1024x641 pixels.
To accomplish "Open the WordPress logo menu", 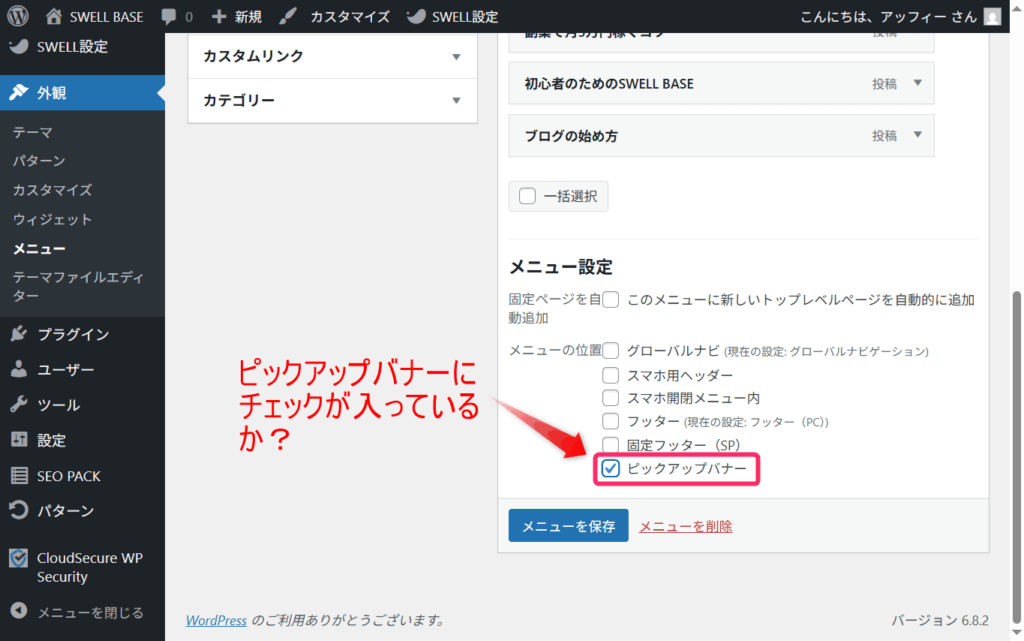I will [x=18, y=16].
